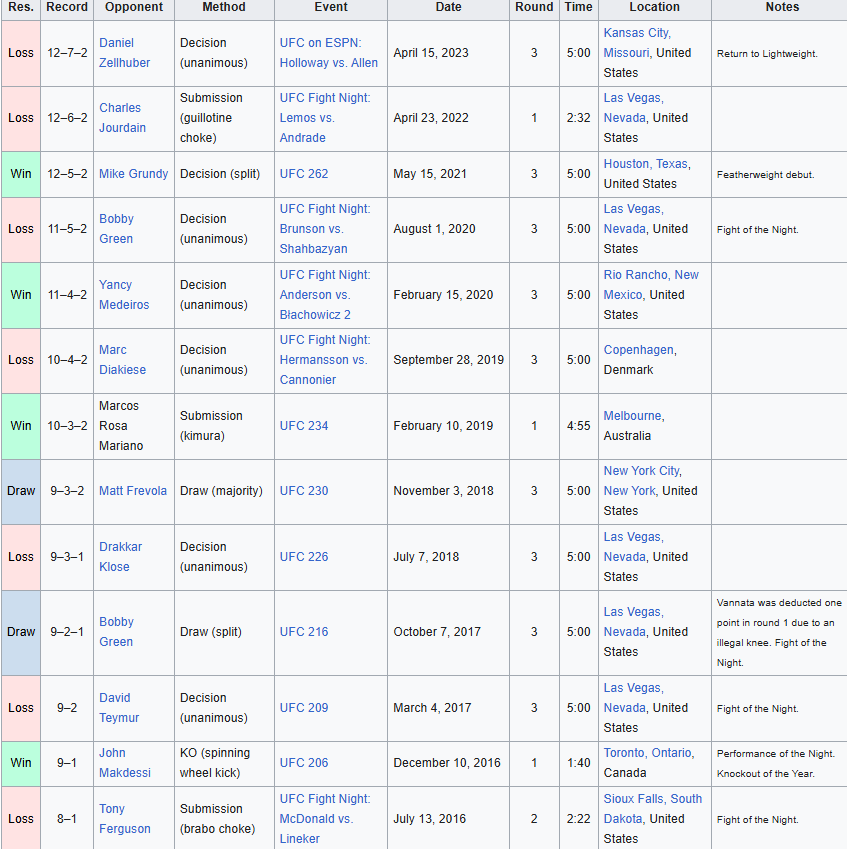
Task: Open Matt Frevola opponent link
Action: tap(133, 491)
